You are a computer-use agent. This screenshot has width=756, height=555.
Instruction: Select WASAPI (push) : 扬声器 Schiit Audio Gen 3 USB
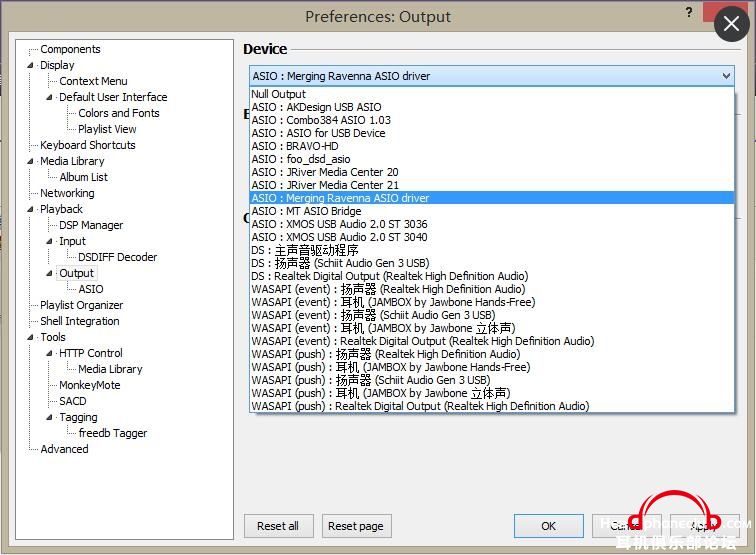[492, 380]
